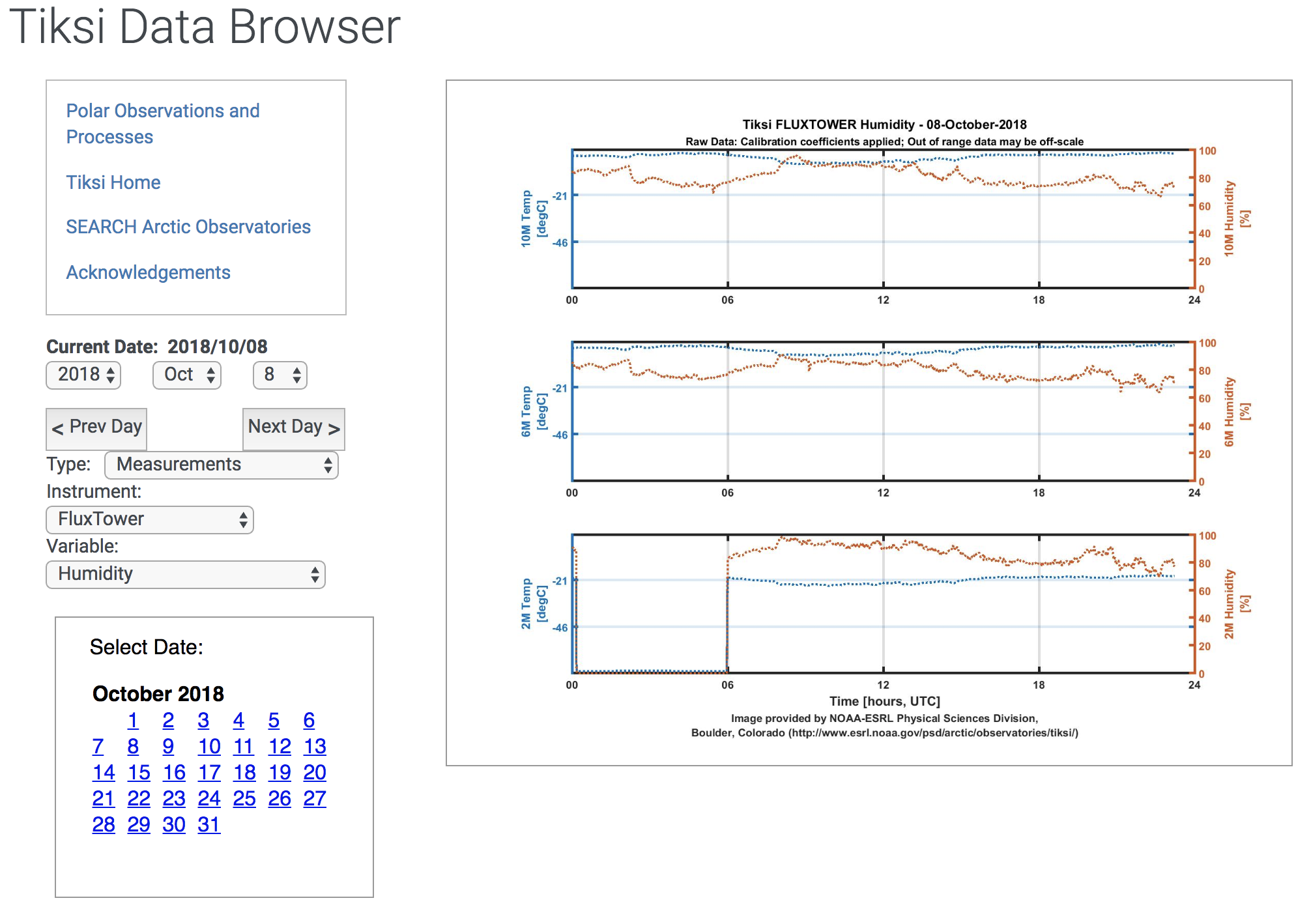Screen dimensions: 1311x924
Task: Select October 5 in the calendar
Action: tap(274, 721)
